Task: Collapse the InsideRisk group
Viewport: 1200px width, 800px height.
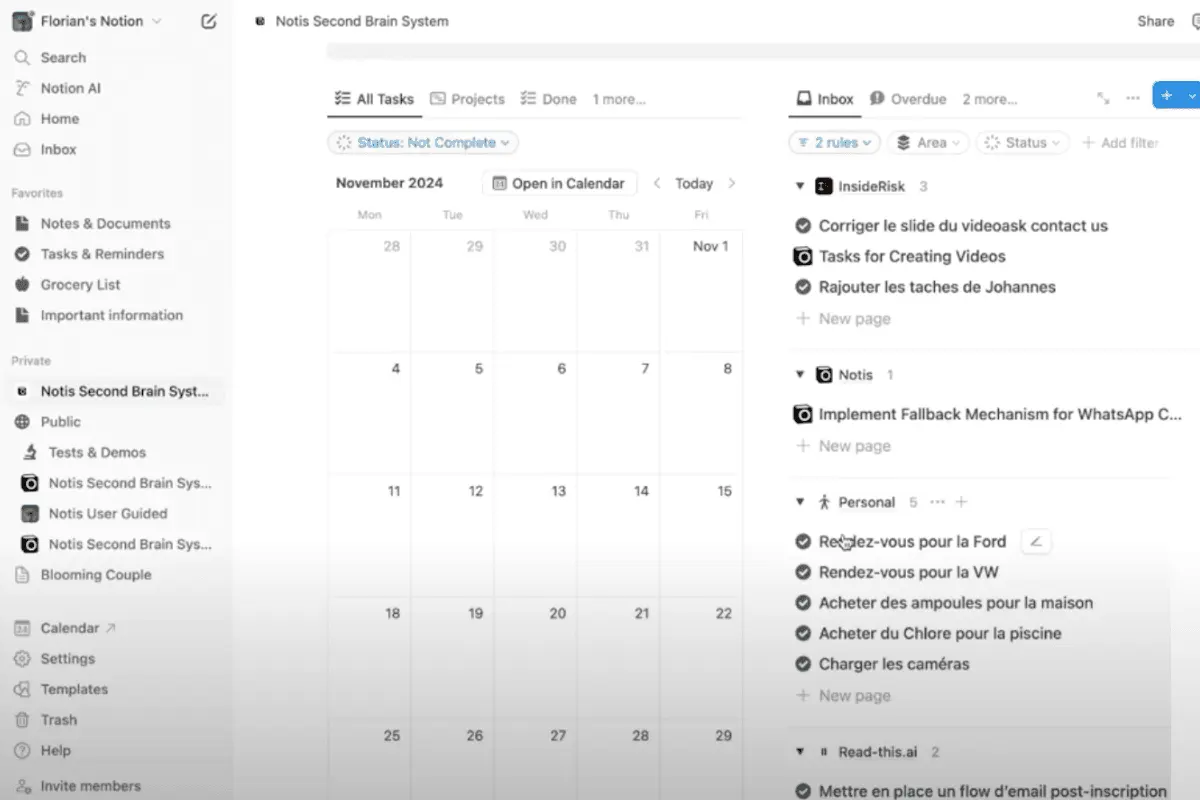Action: pyautogui.click(x=800, y=186)
